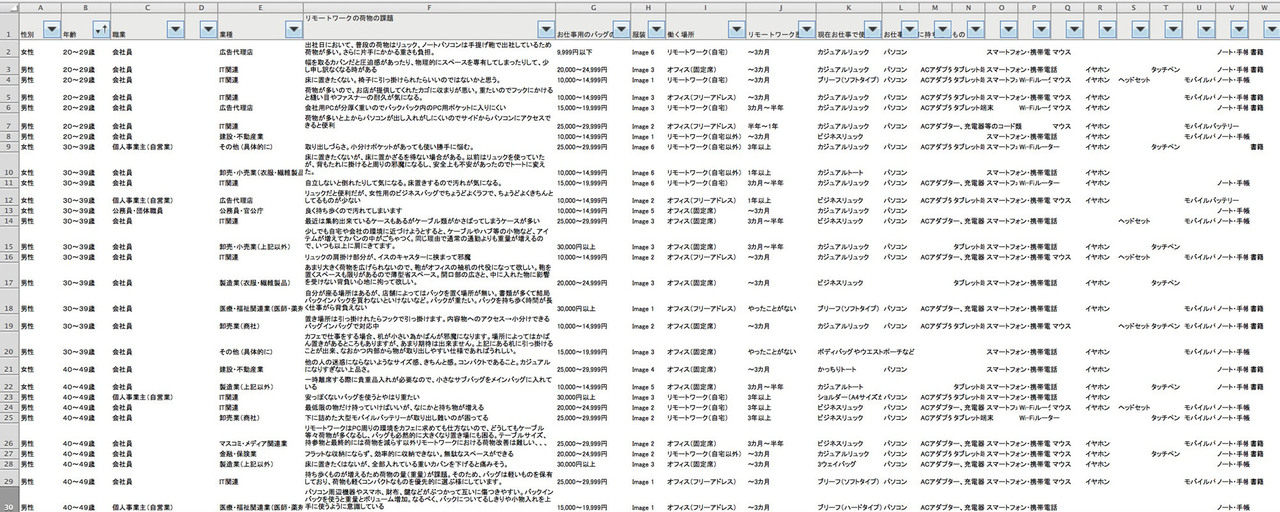Select column A by its header letter
The image size is (1280, 512).
tap(40, 6)
